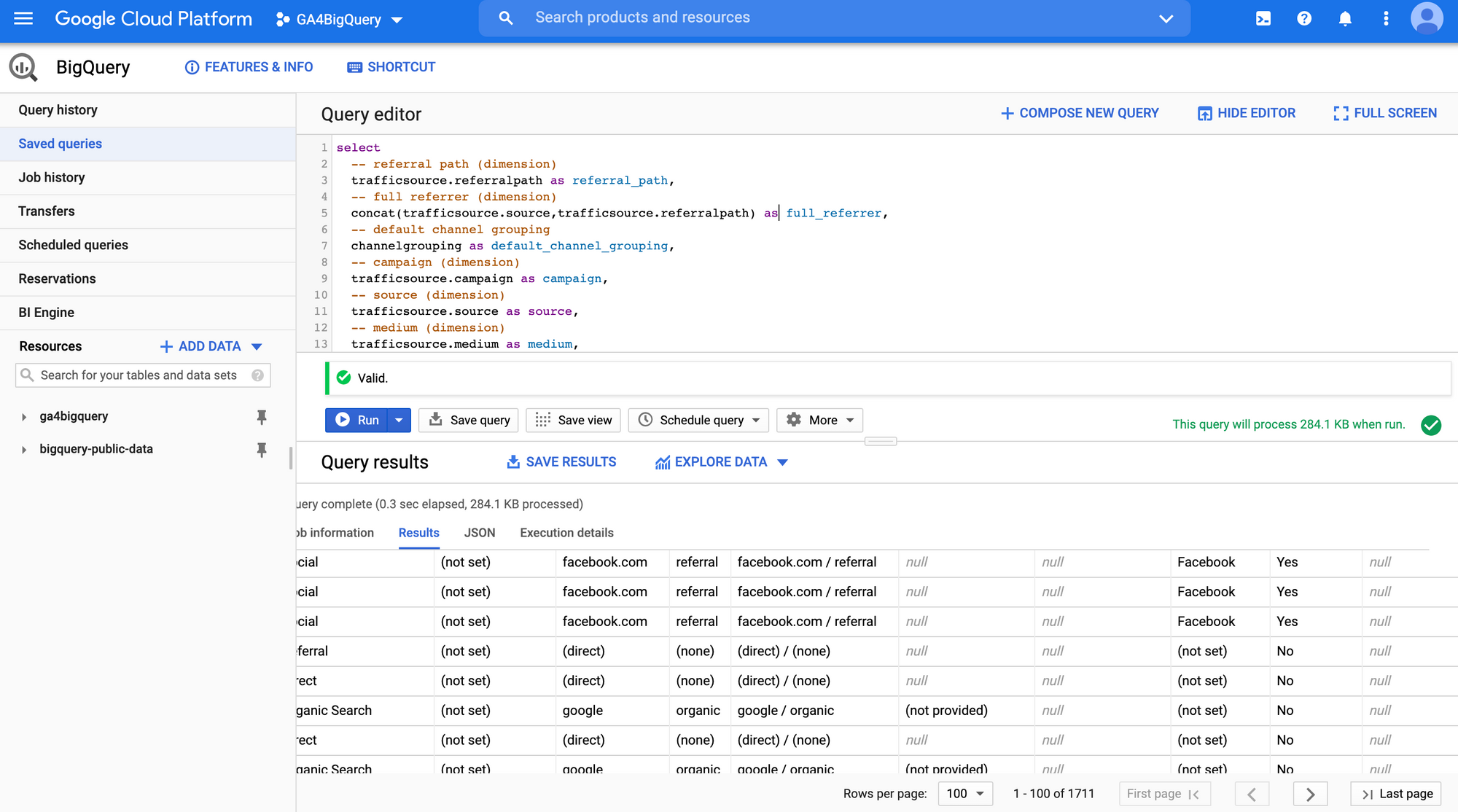Image resolution: width=1458 pixels, height=812 pixels.
Task: Click Save view button
Action: (574, 420)
